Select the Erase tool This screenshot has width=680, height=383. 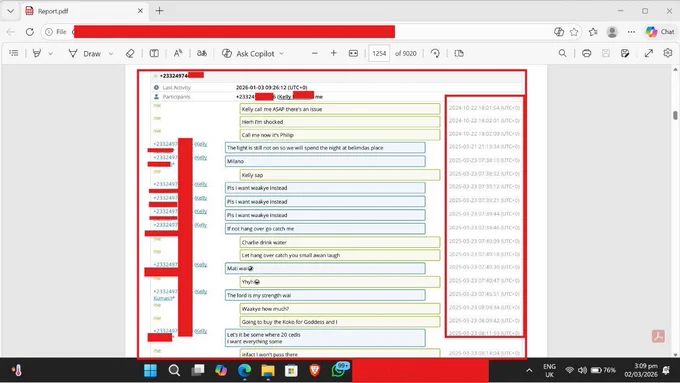(x=130, y=53)
